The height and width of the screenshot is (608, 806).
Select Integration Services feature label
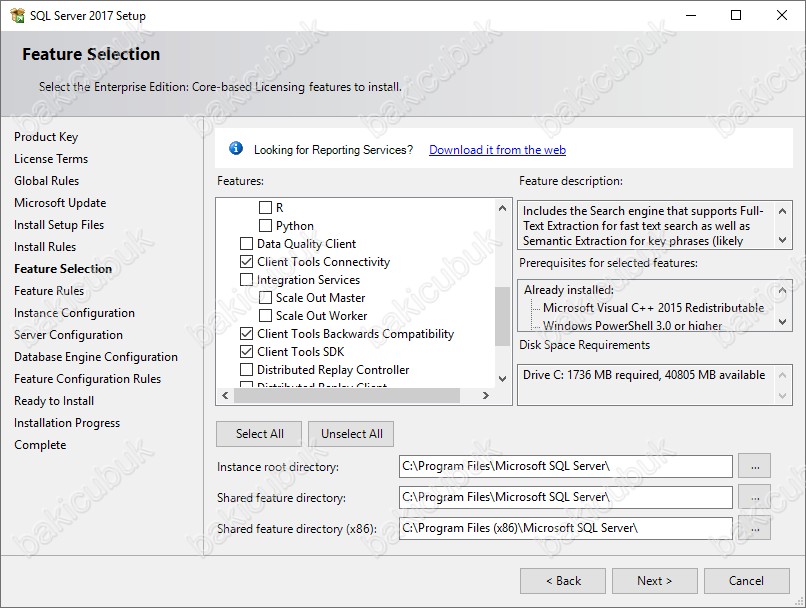[x=308, y=280]
